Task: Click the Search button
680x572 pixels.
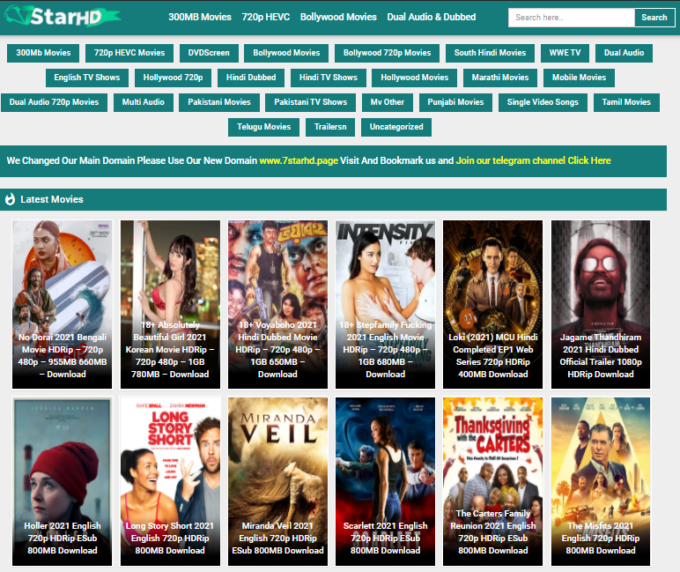Action: tap(654, 17)
